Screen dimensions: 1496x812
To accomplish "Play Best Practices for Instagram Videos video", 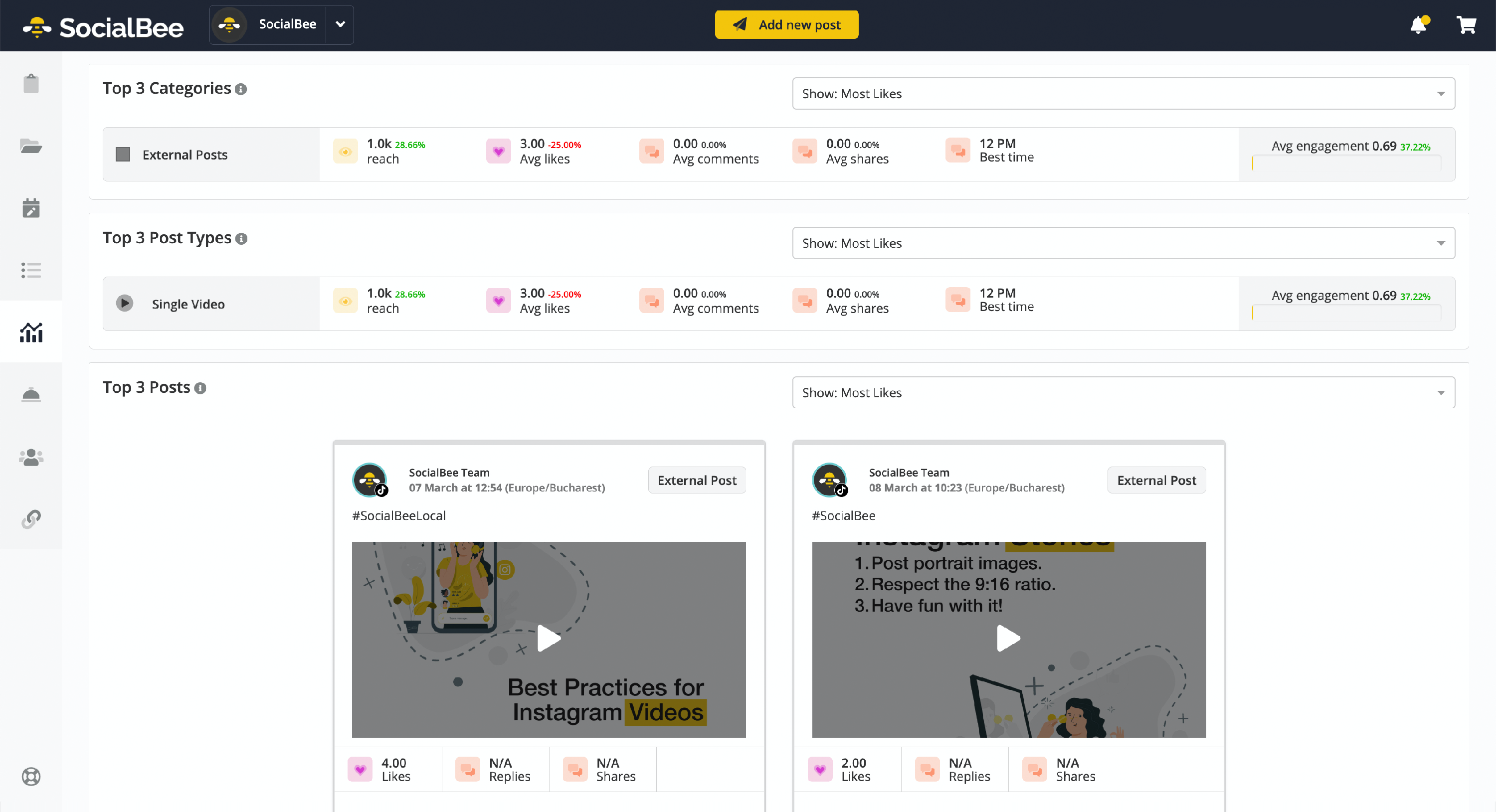I will tap(549, 639).
